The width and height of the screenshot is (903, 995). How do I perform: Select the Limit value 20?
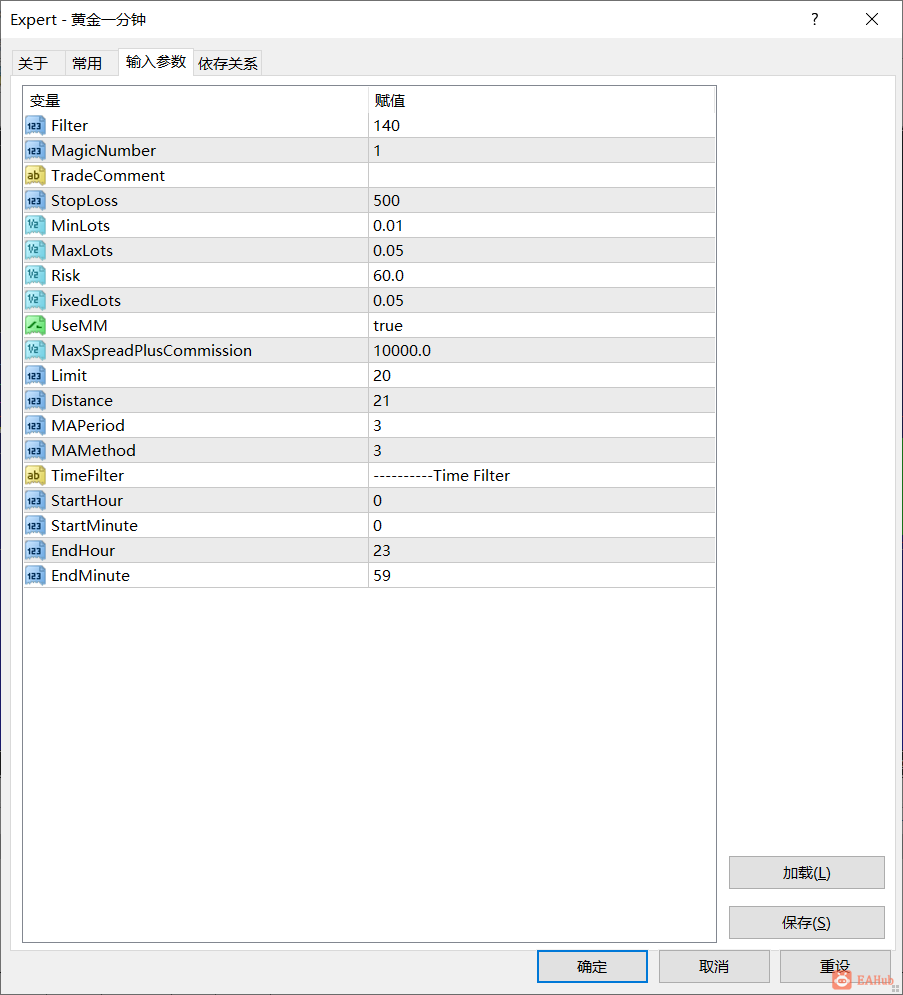coord(382,376)
